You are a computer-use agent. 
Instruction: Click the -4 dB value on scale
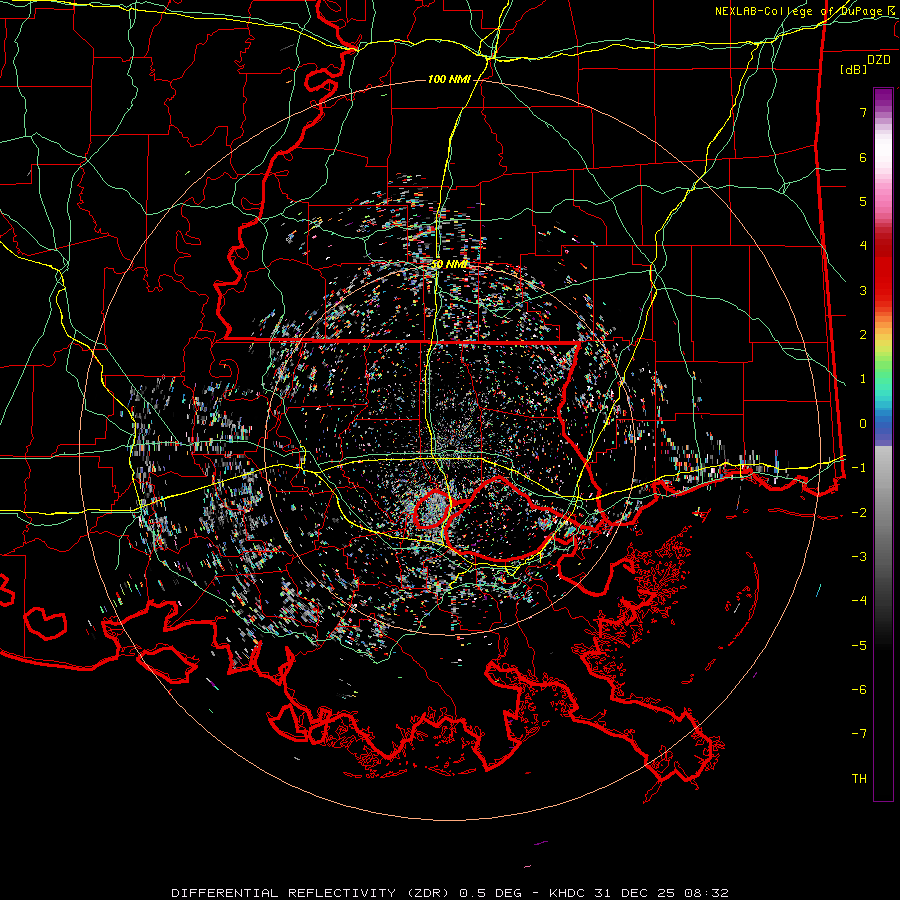coord(859,601)
